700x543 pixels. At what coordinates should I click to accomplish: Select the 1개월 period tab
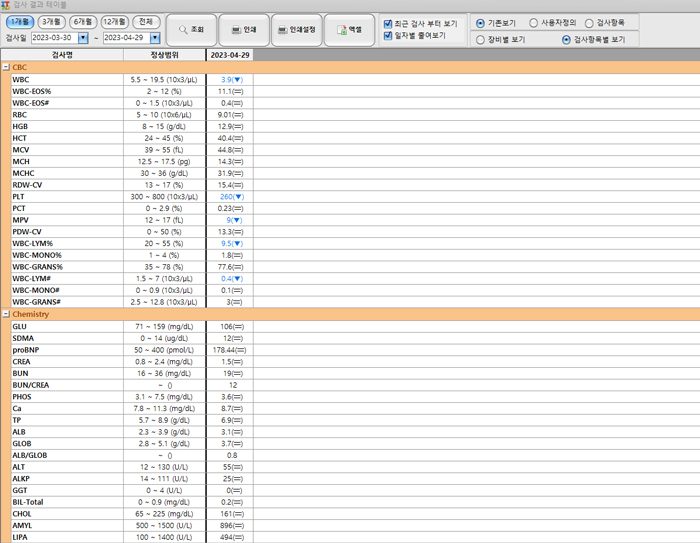[20, 21]
